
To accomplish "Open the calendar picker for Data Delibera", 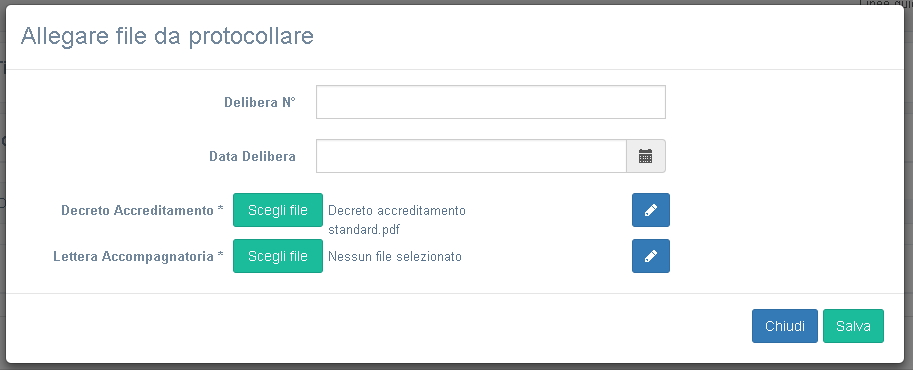I will pyautogui.click(x=646, y=156).
